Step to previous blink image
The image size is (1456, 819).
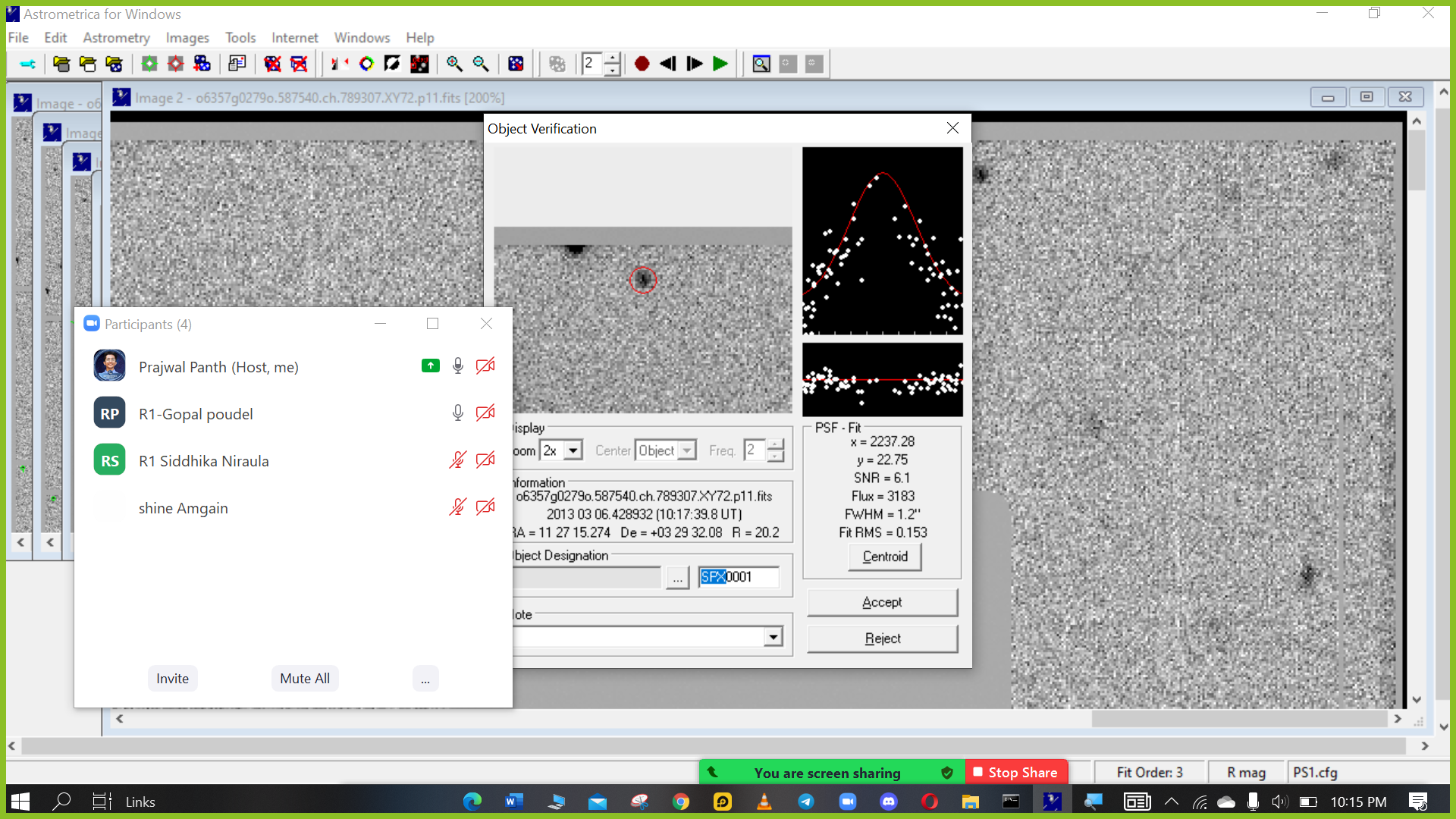tap(668, 64)
